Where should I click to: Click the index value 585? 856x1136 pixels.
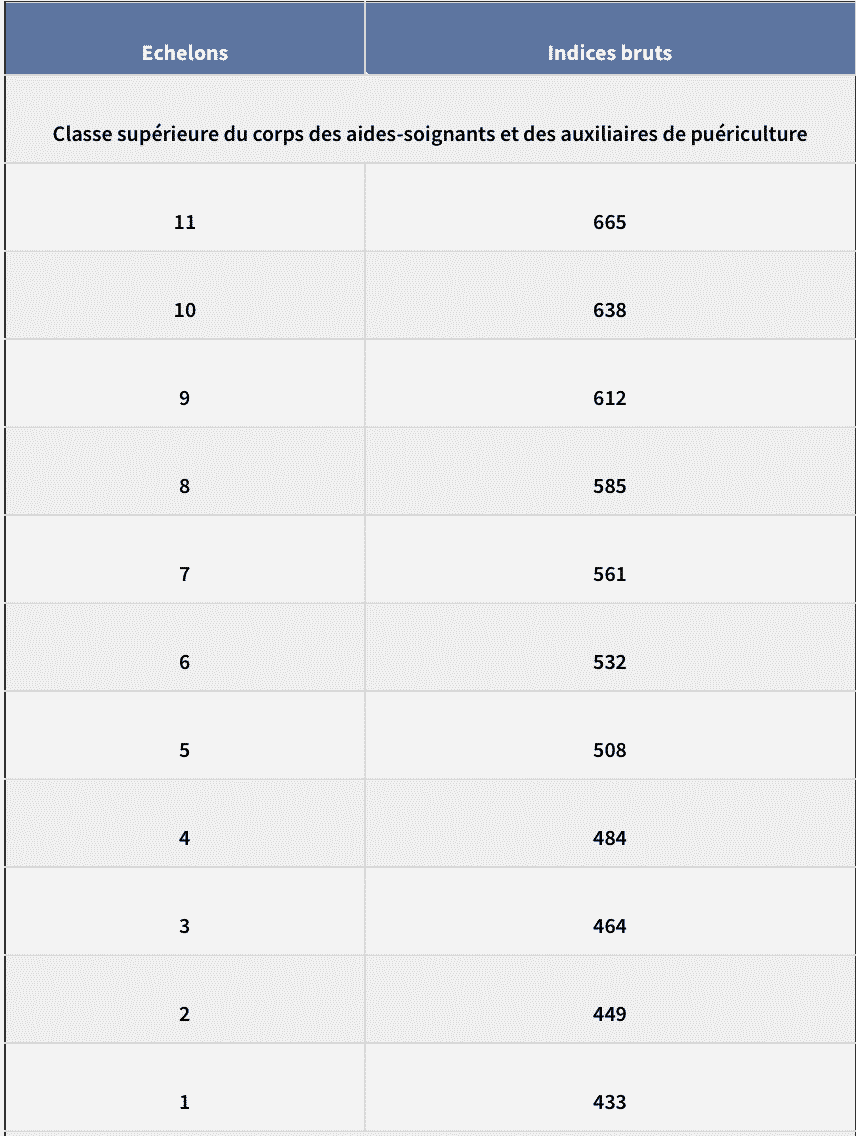[x=609, y=486]
